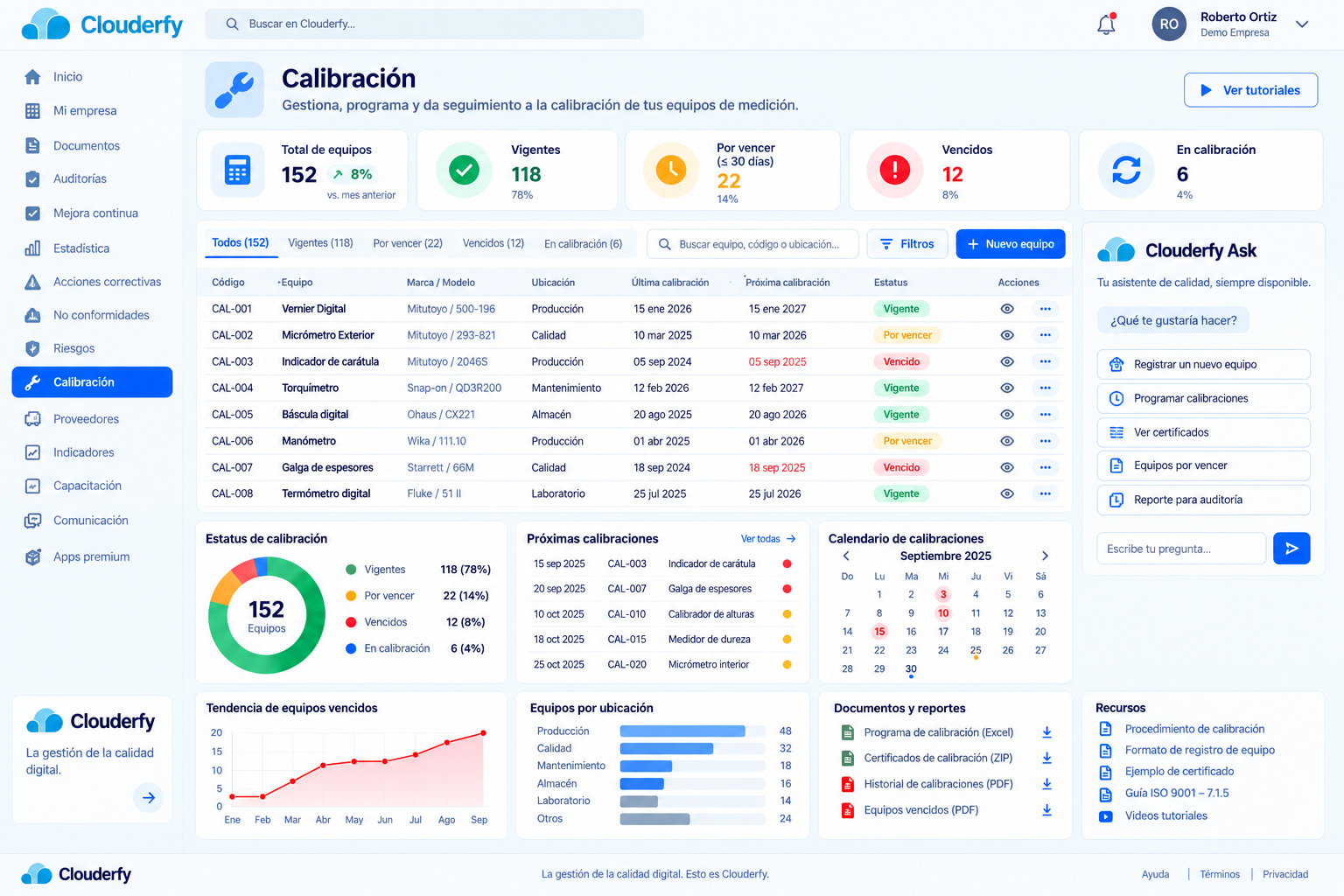Open more actions for CAL-002
This screenshot has width=1344, height=896.
1045,335
